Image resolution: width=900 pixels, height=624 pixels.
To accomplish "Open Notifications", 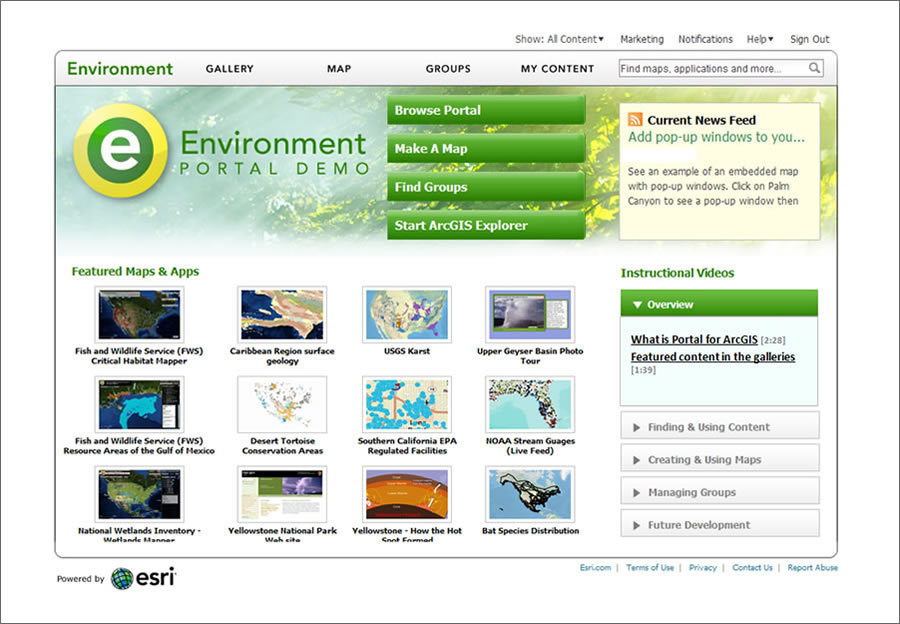I will click(x=705, y=39).
